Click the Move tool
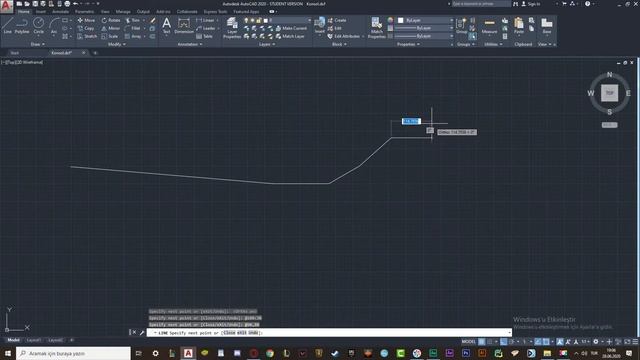 pos(86,20)
